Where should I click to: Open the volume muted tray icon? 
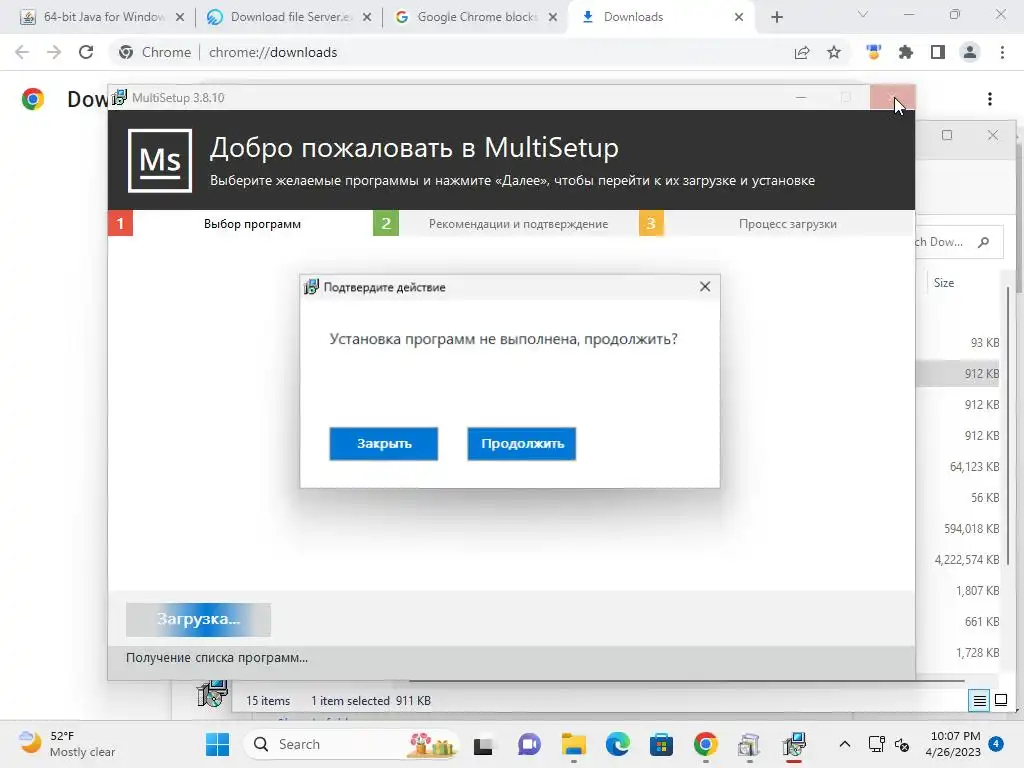tap(902, 744)
